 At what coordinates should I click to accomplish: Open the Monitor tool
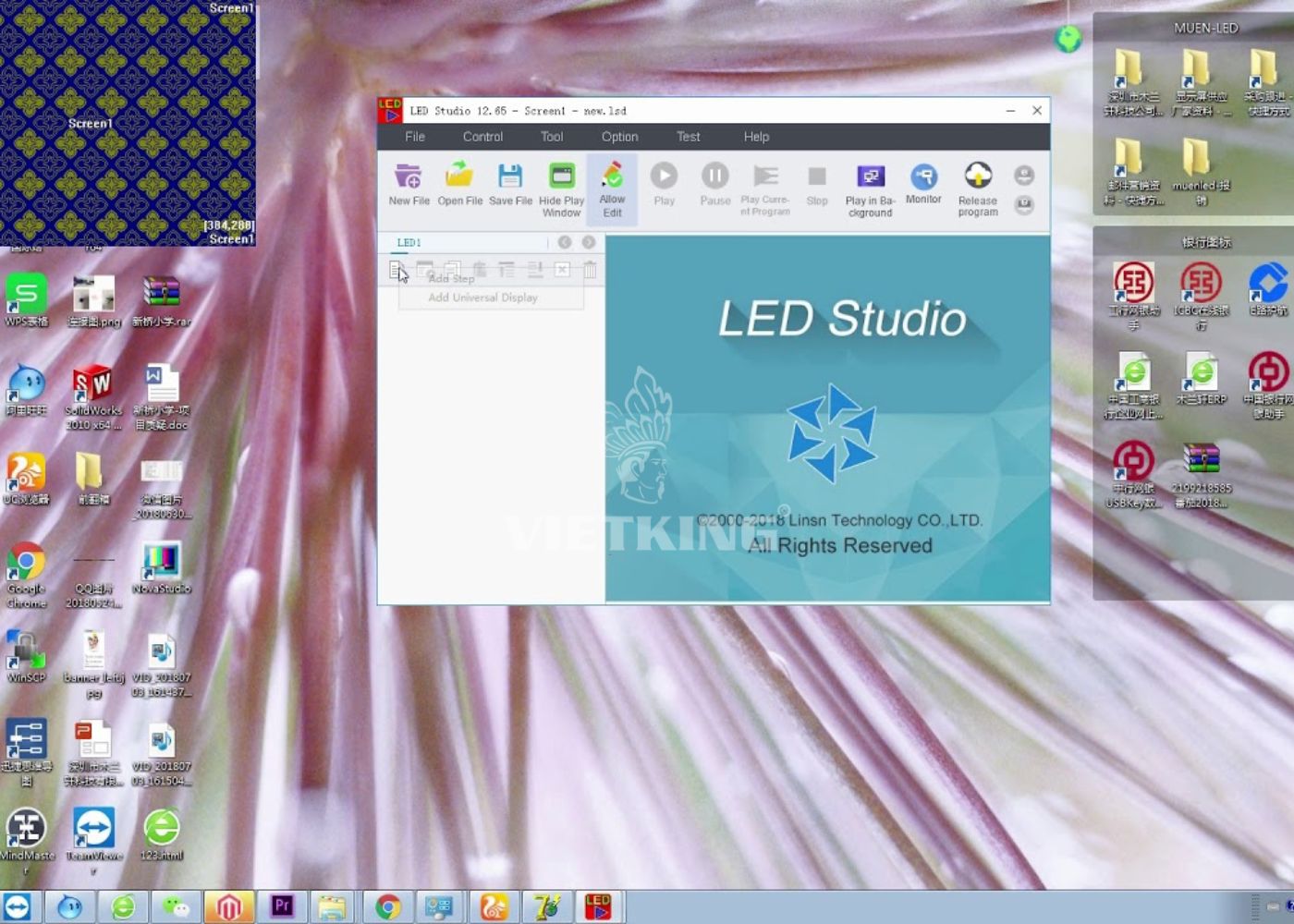922,181
